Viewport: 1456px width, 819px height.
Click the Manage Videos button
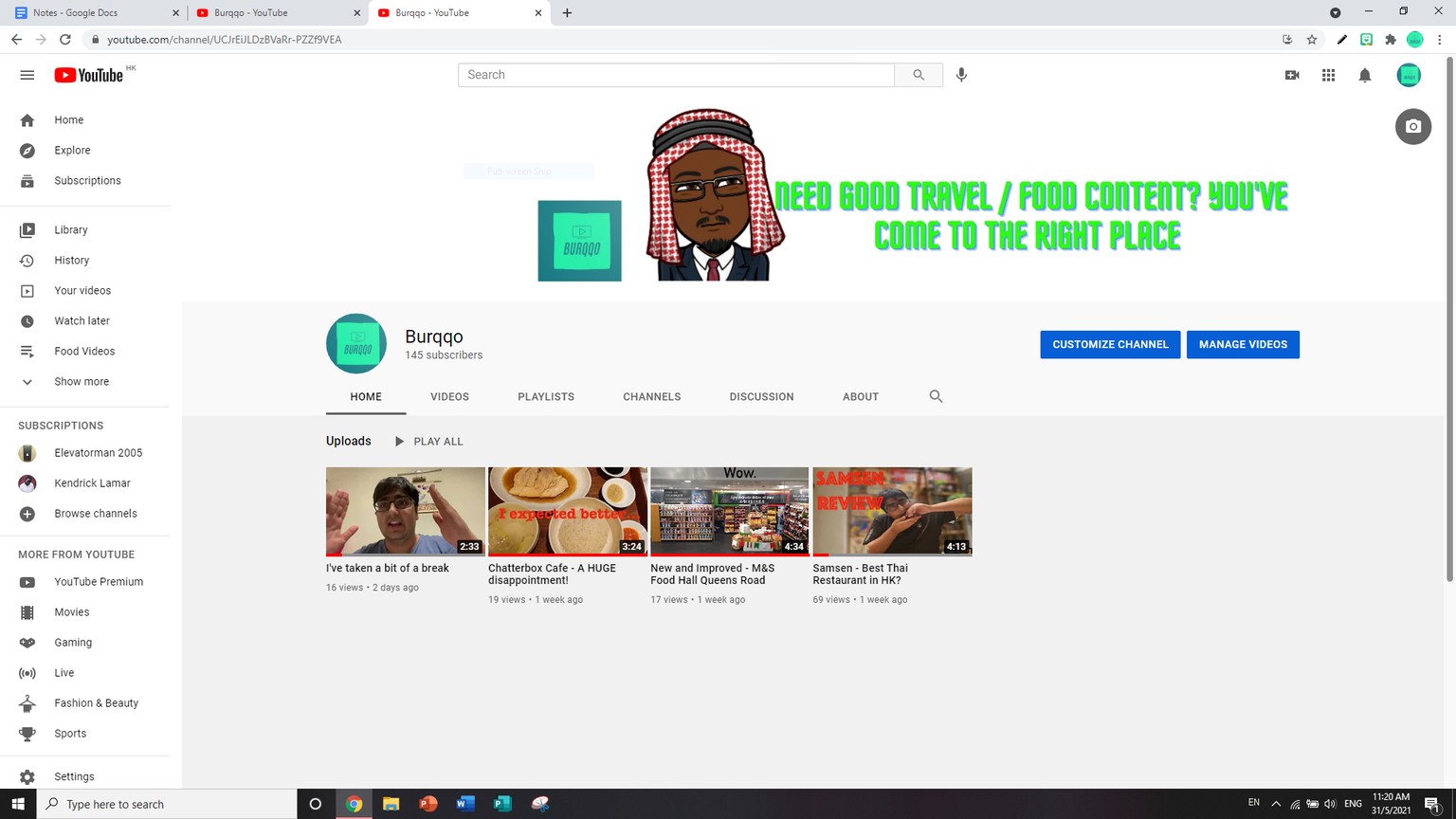(x=1243, y=345)
